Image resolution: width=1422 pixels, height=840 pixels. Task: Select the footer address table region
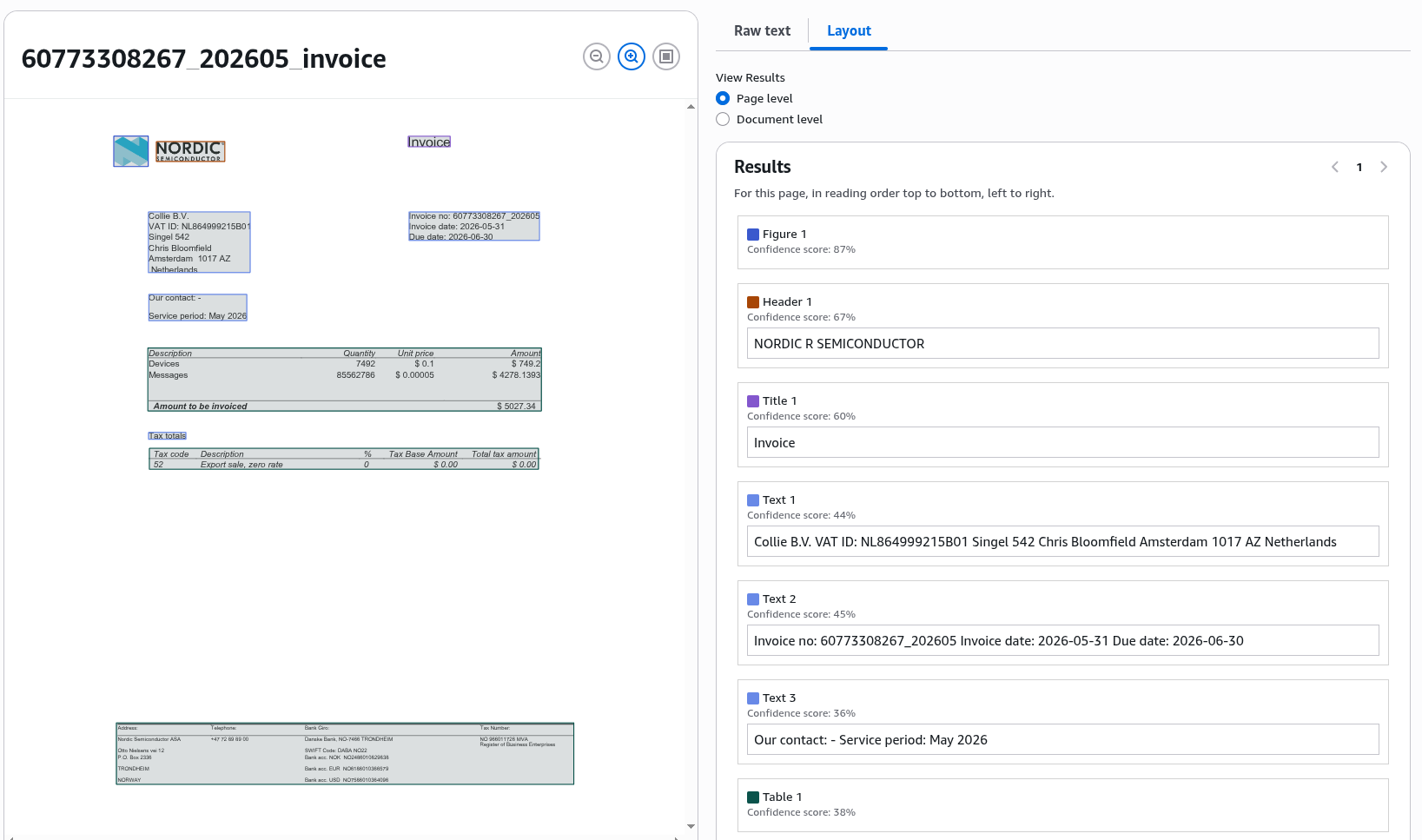click(x=345, y=754)
